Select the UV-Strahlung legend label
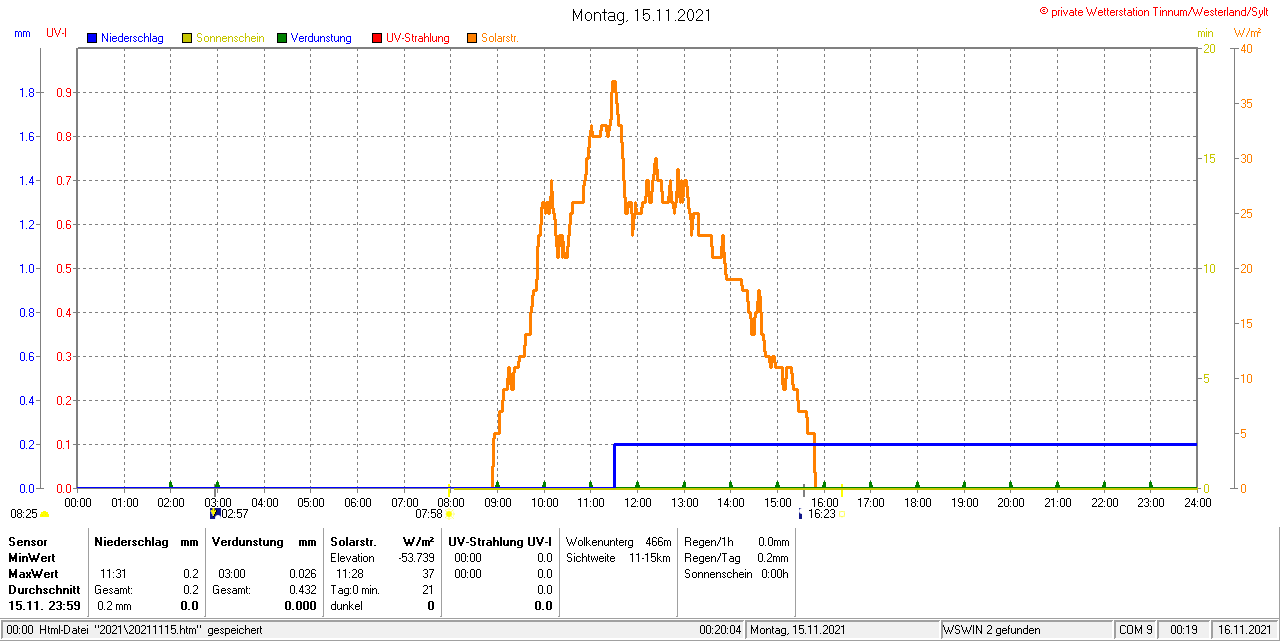The width and height of the screenshot is (1280, 641). (x=418, y=38)
